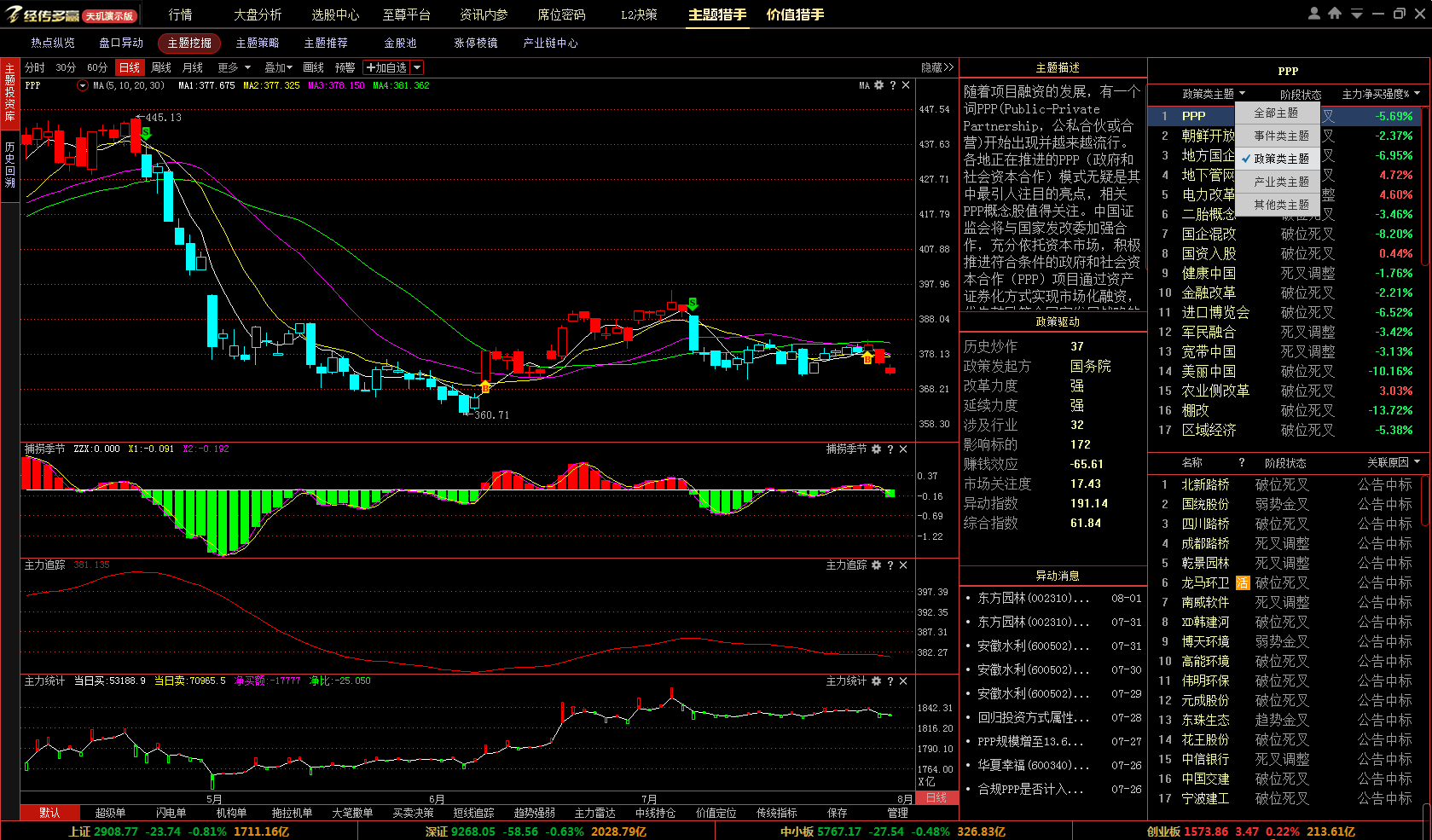Viewport: 1432px width, 840px height.
Task: Open the 选股中心 top menu
Action: [x=335, y=14]
